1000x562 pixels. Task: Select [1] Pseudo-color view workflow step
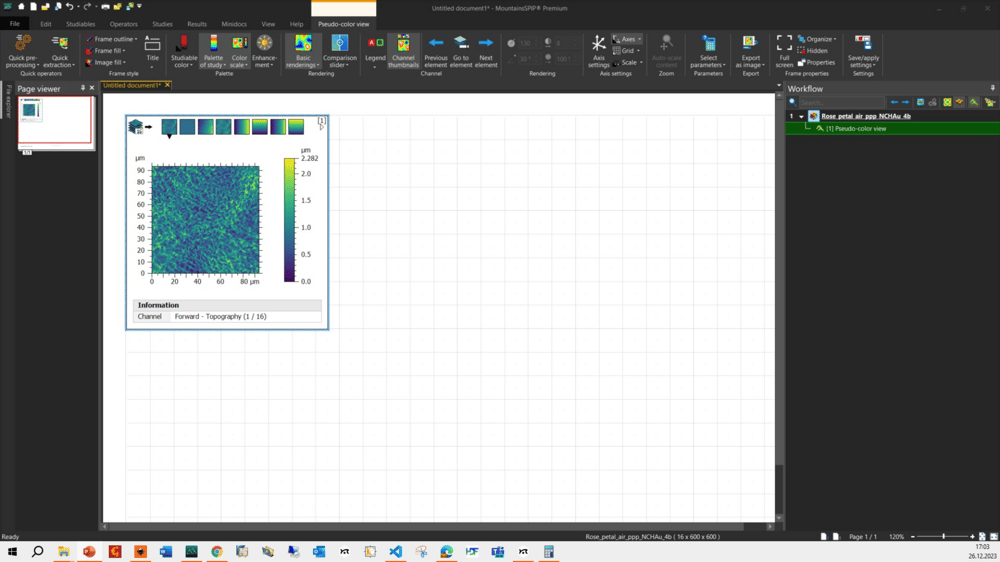pyautogui.click(x=856, y=128)
